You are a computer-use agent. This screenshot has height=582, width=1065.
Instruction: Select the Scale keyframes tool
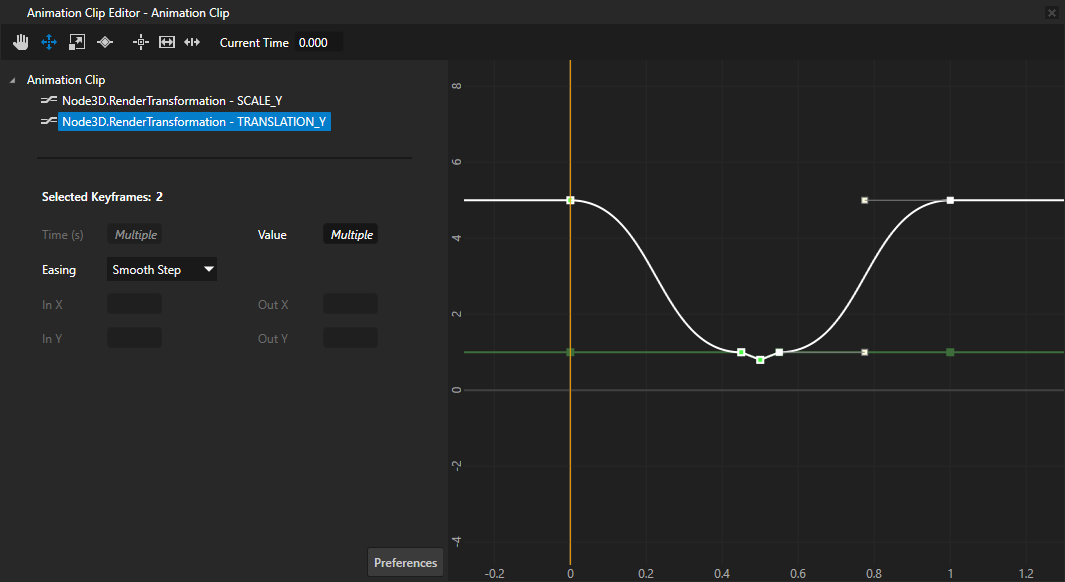click(x=76, y=42)
